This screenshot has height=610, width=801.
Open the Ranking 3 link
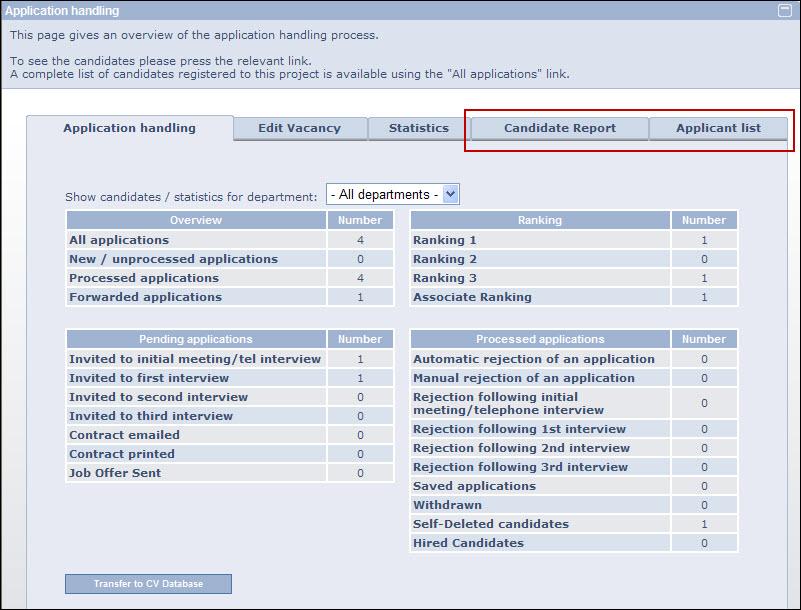point(444,278)
